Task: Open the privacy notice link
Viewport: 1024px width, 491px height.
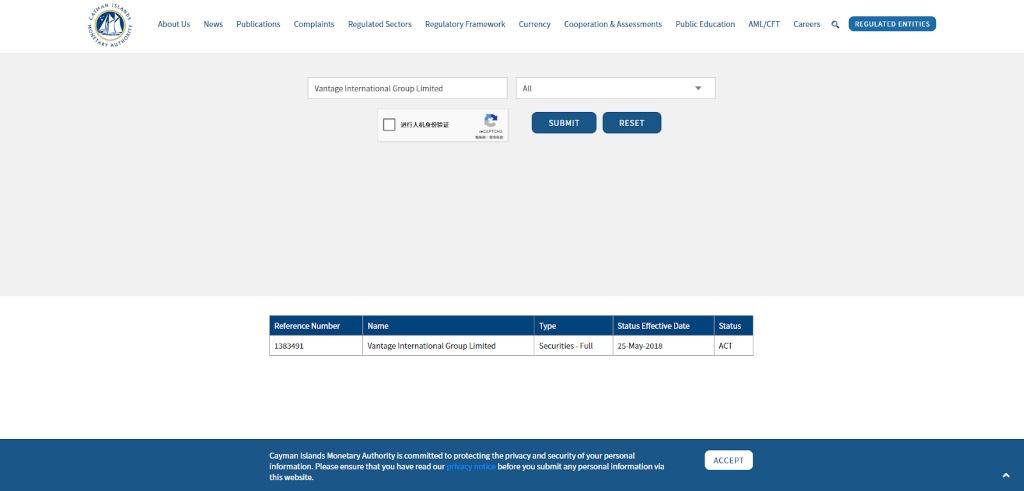Action: tap(471, 467)
